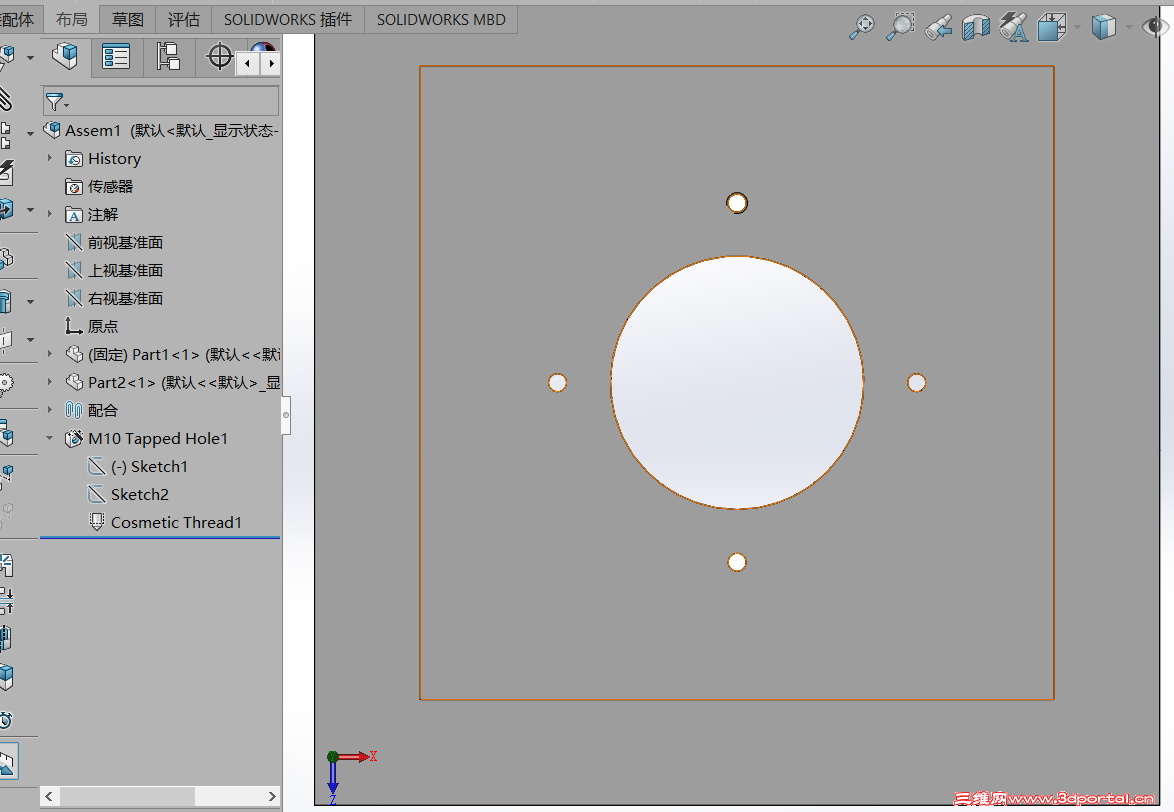Select Assem1 root node in tree
Viewport: 1174px width, 812px height.
(x=161, y=130)
